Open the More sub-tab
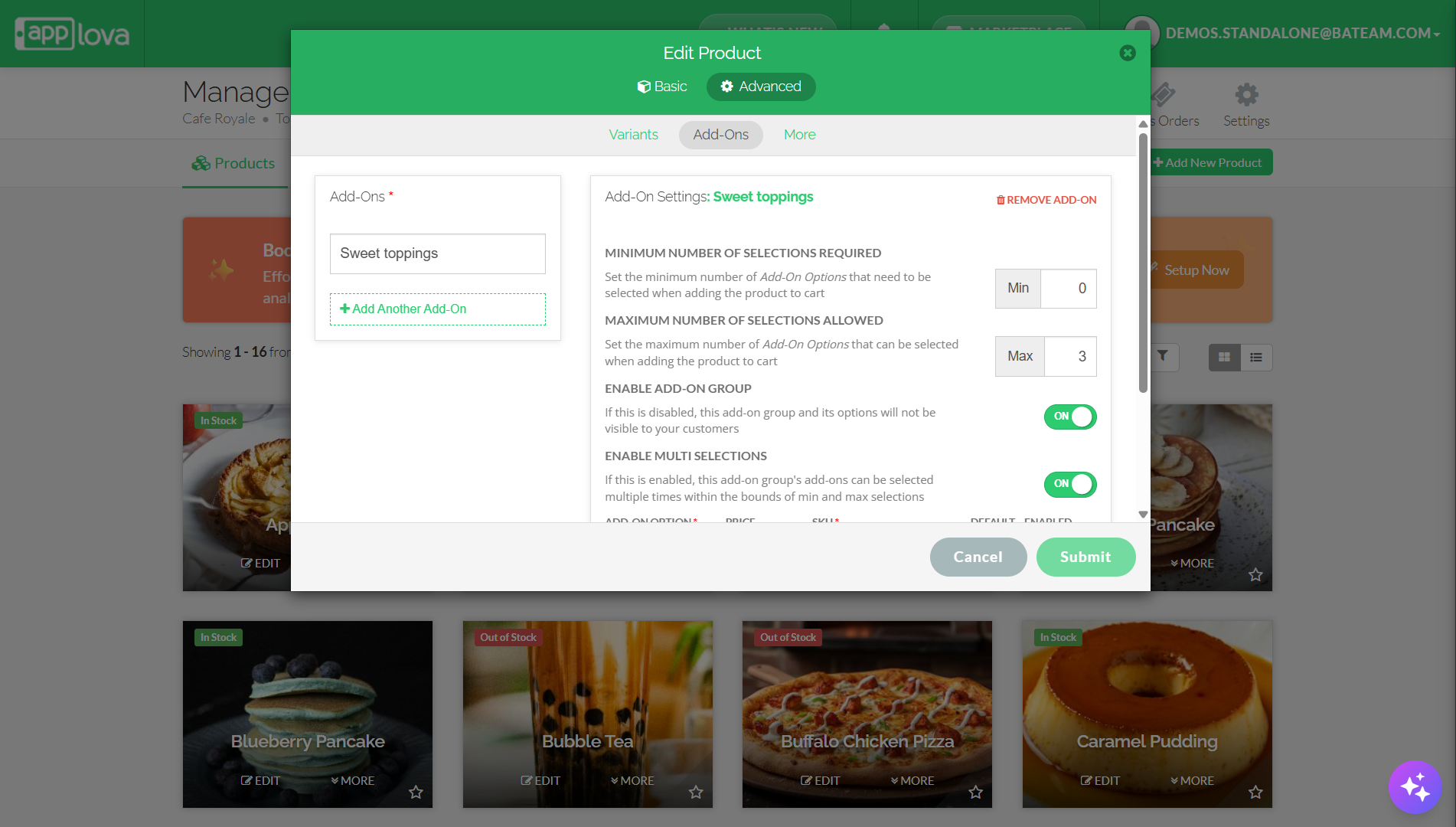This screenshot has width=1456, height=827. [x=799, y=135]
